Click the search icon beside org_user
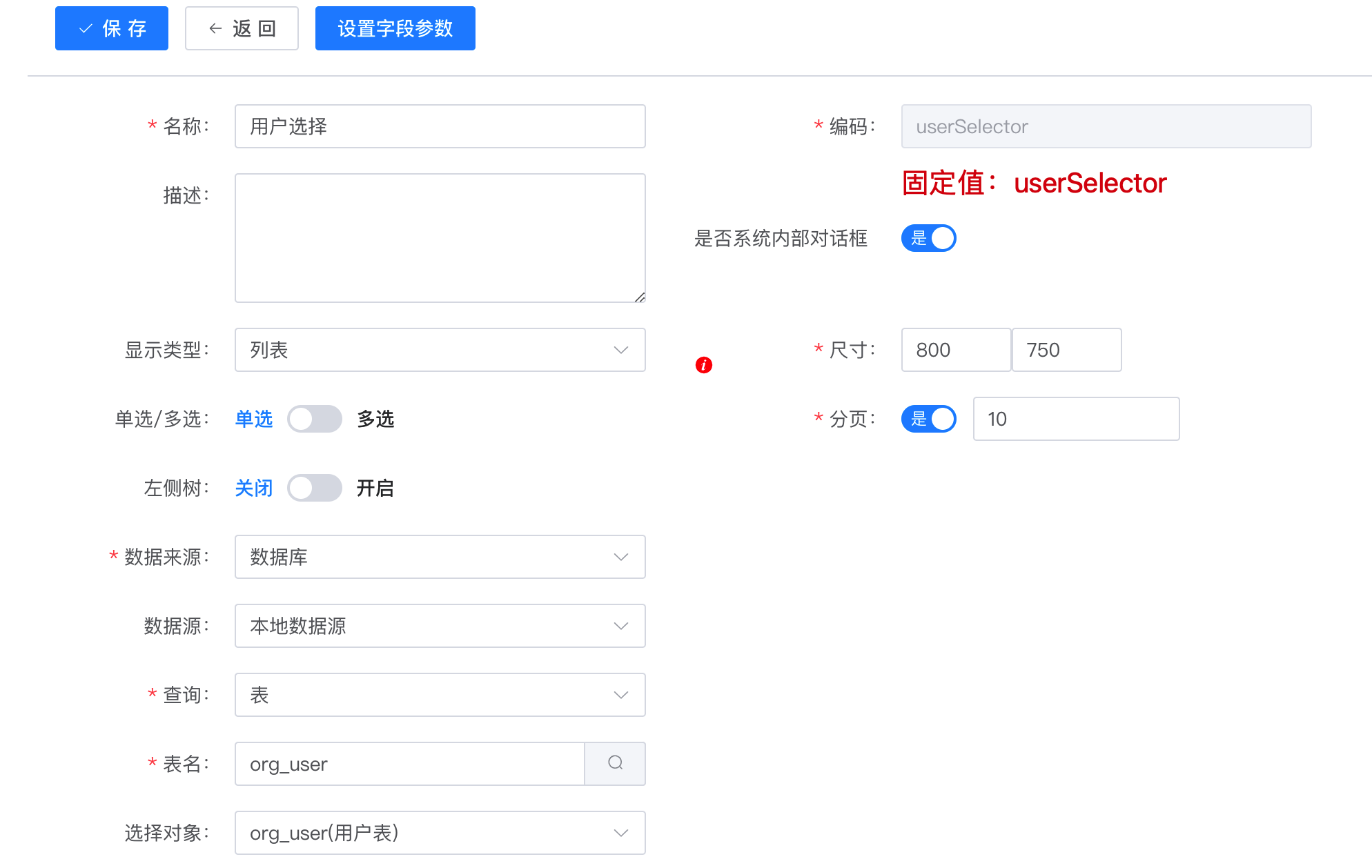This screenshot has width=1372, height=868. click(x=615, y=763)
